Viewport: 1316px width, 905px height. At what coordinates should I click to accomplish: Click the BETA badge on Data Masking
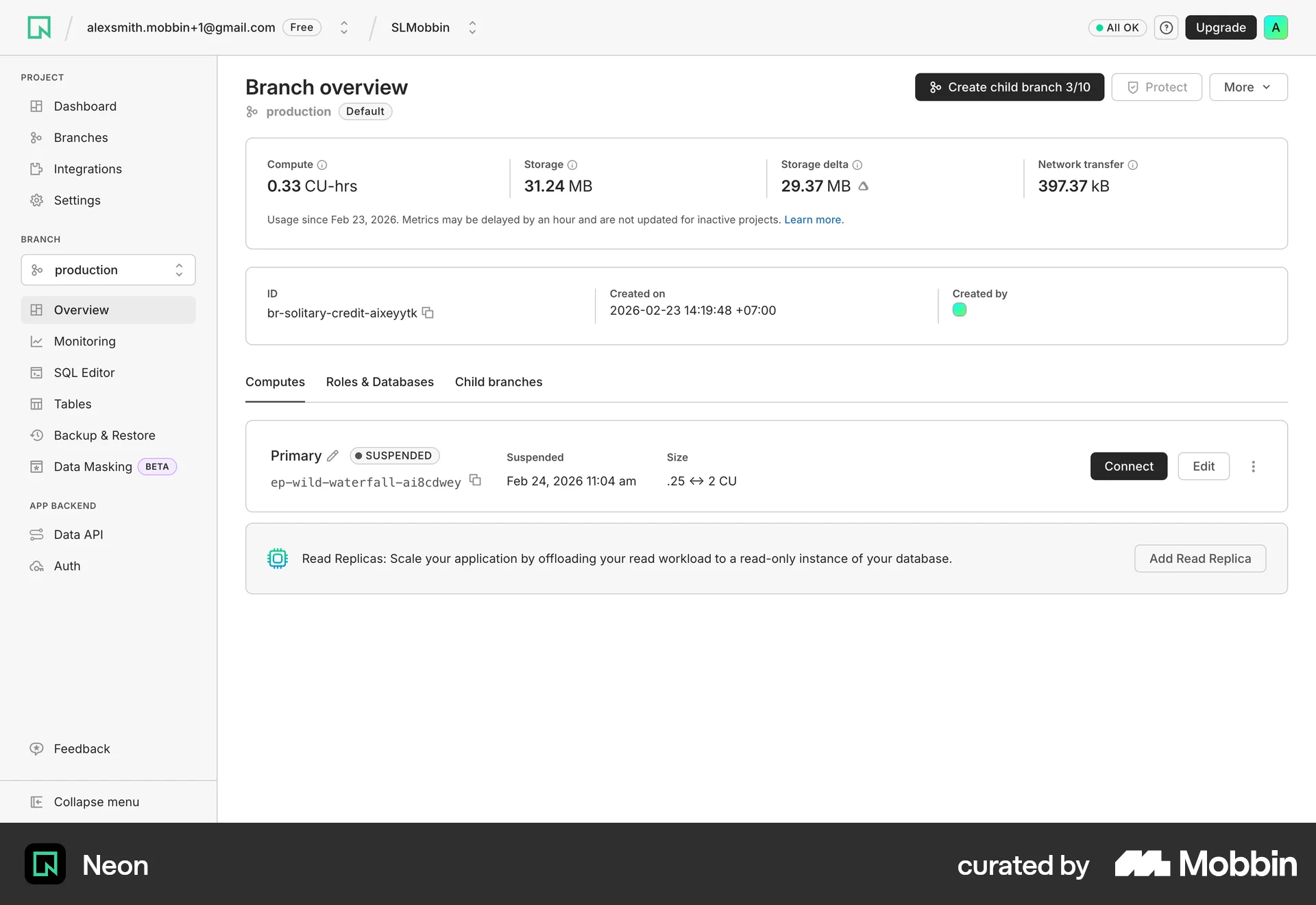click(157, 467)
